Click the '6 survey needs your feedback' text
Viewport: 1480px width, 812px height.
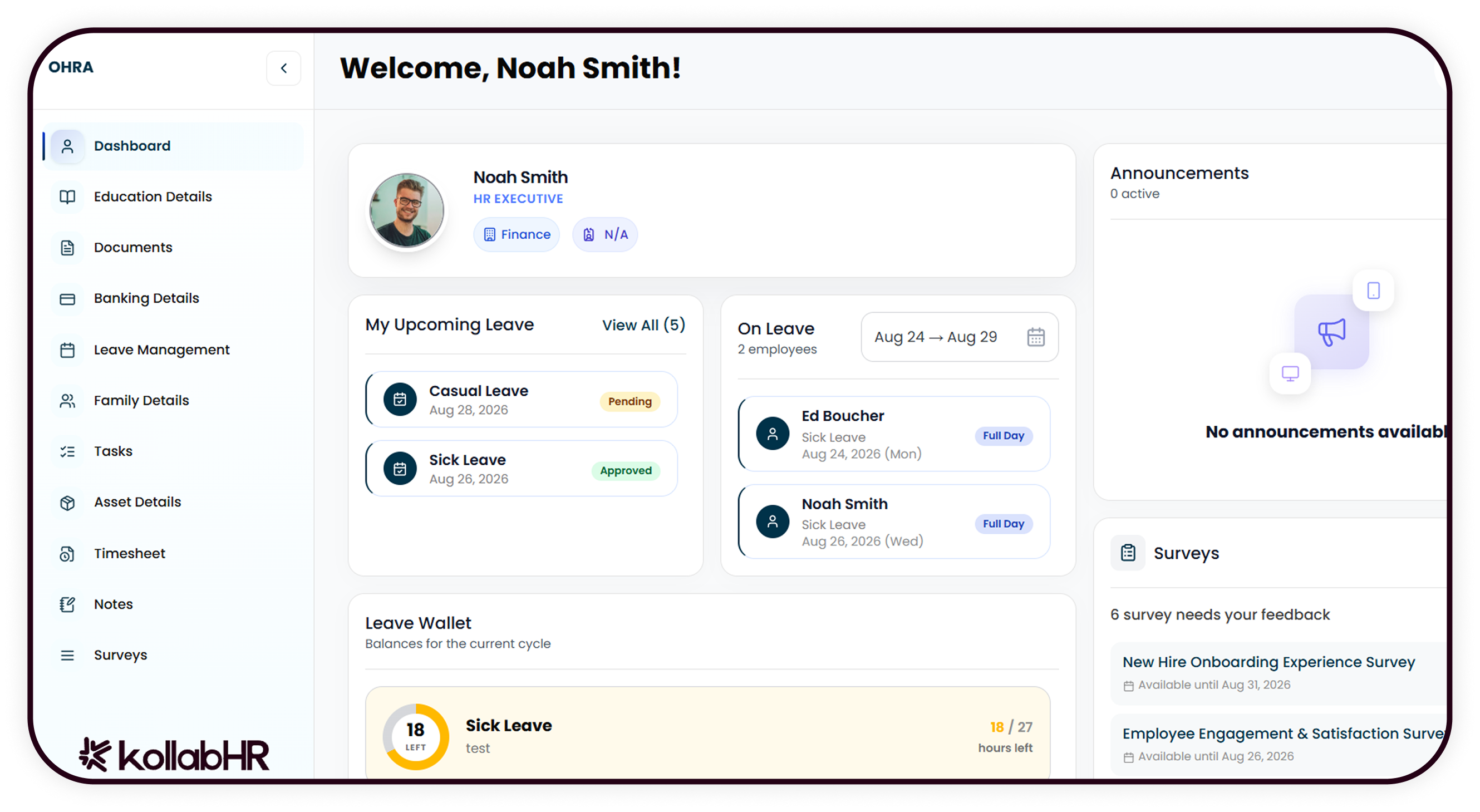pyautogui.click(x=1220, y=614)
